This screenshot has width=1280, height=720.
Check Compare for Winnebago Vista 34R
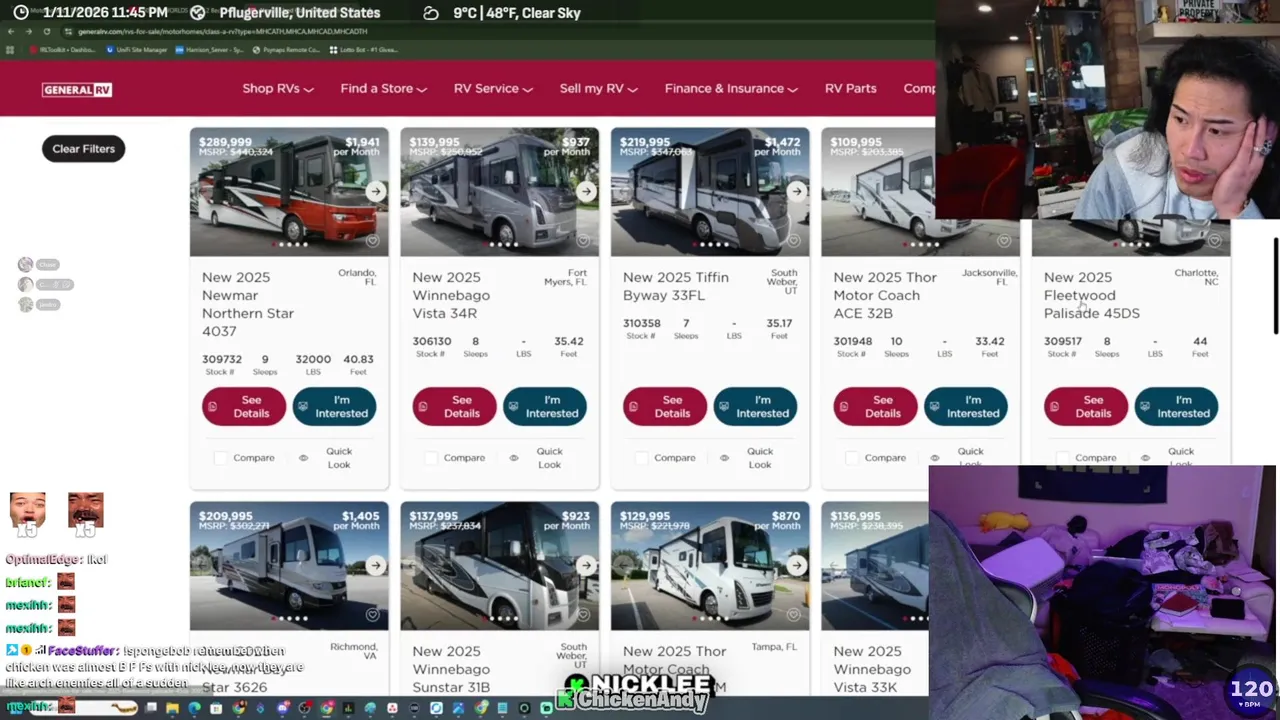point(431,458)
